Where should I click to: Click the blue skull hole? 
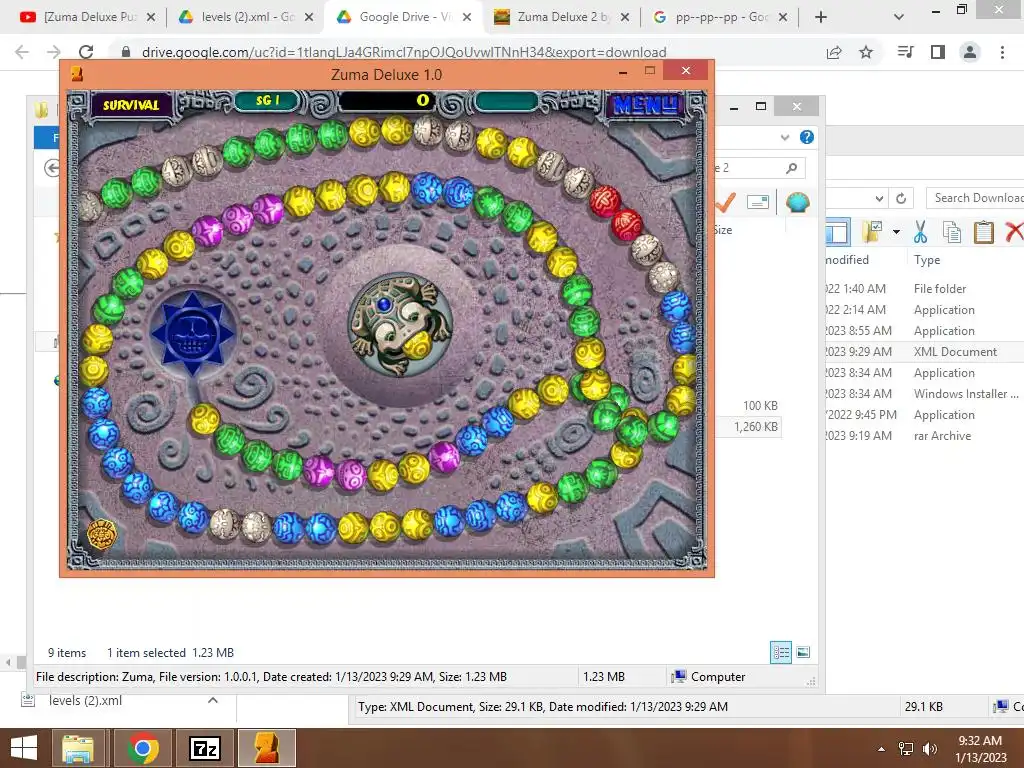(192, 333)
